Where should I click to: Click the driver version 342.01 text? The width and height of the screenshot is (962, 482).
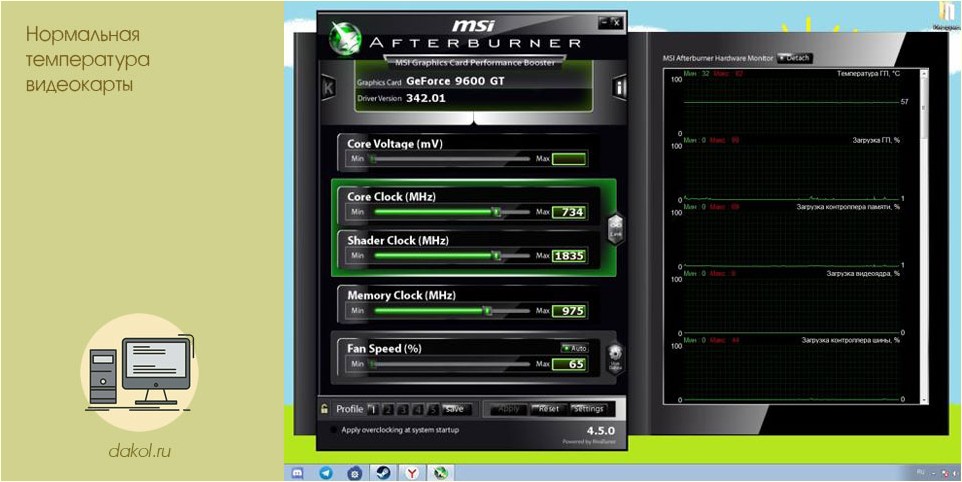[426, 98]
